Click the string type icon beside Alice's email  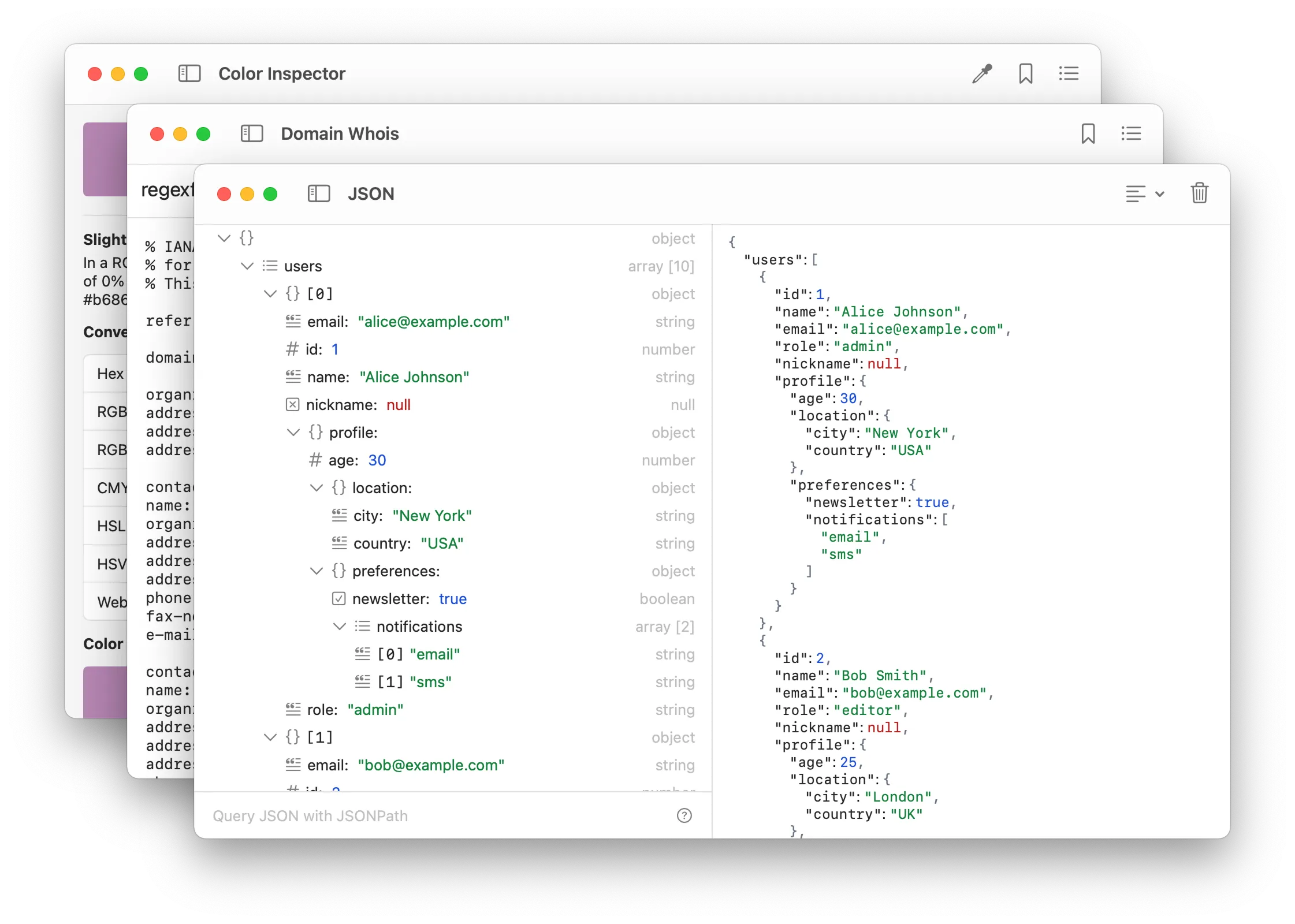292,321
